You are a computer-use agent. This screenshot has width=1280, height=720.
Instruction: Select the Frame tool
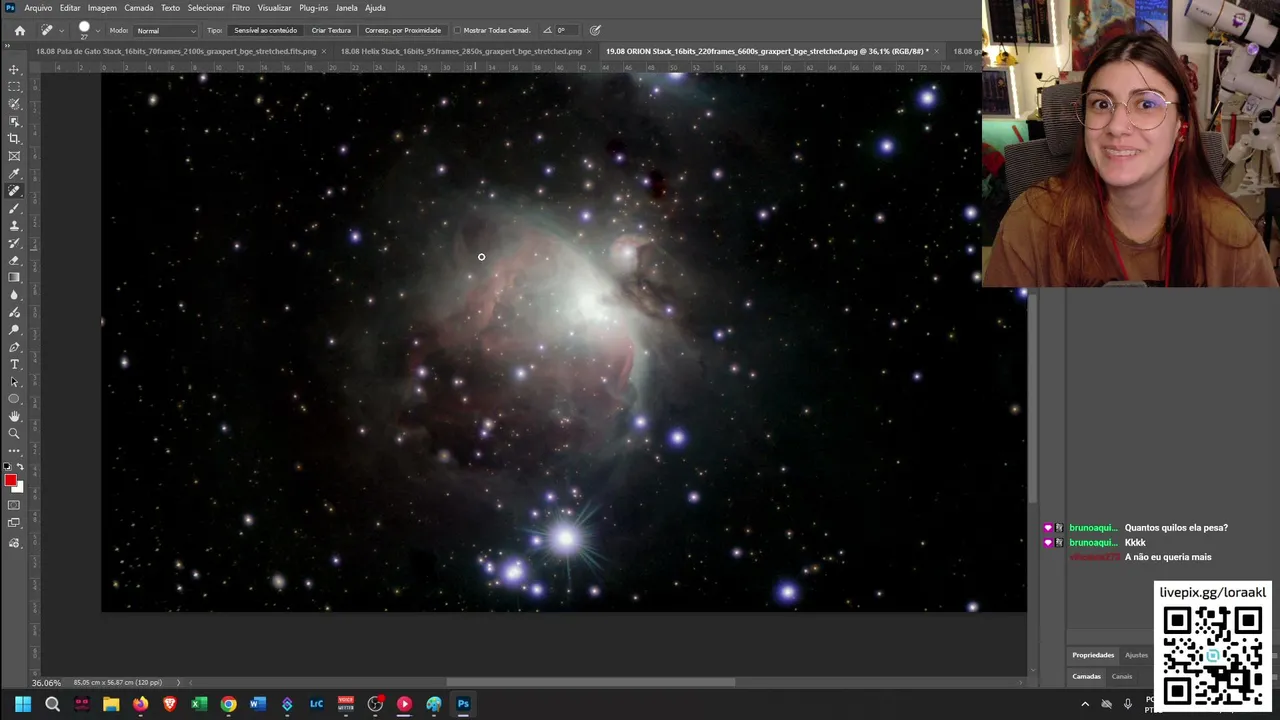14,156
